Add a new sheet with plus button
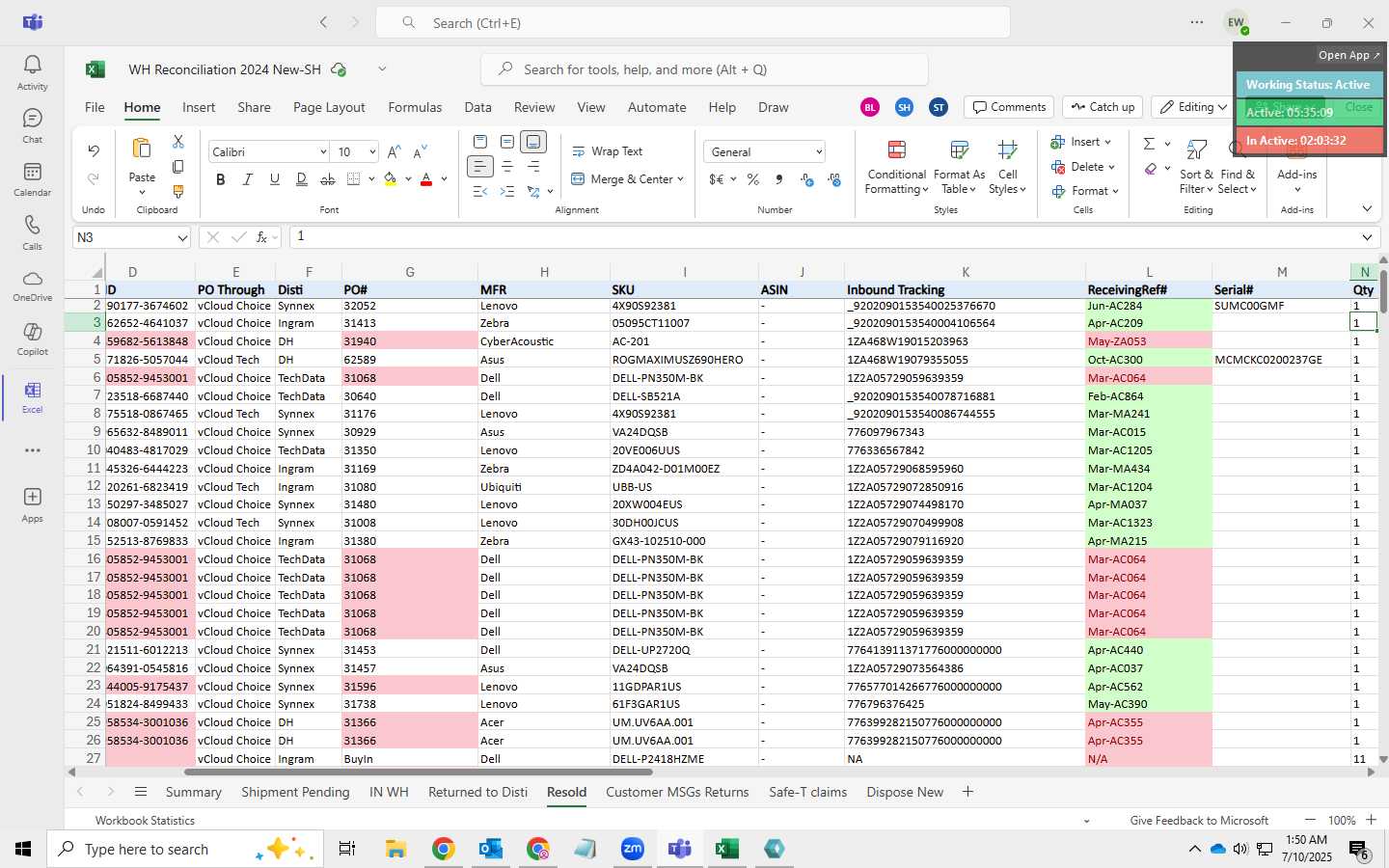The width and height of the screenshot is (1389, 868). (x=967, y=792)
